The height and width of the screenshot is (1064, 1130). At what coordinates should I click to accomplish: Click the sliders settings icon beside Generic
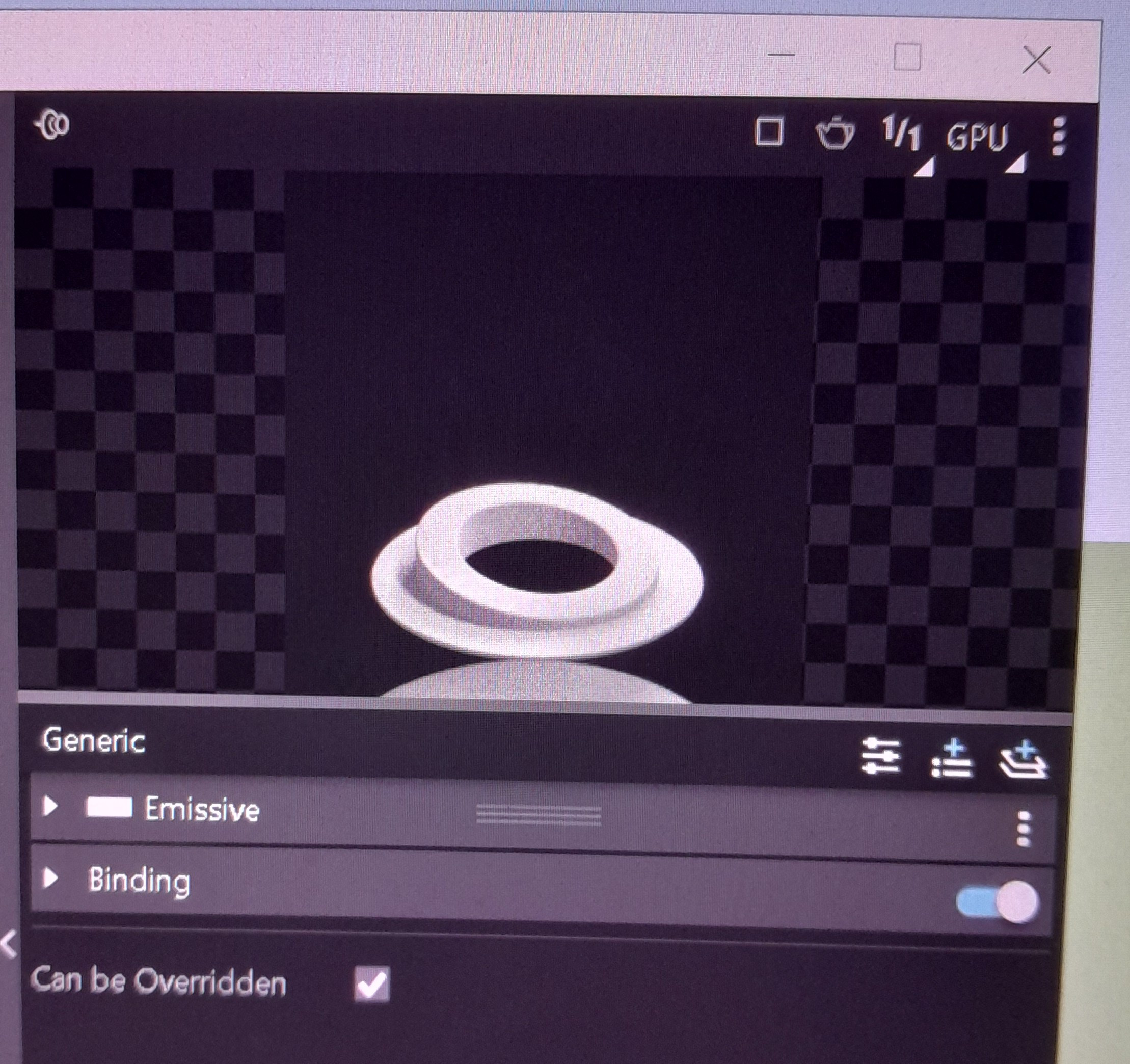[x=881, y=756]
